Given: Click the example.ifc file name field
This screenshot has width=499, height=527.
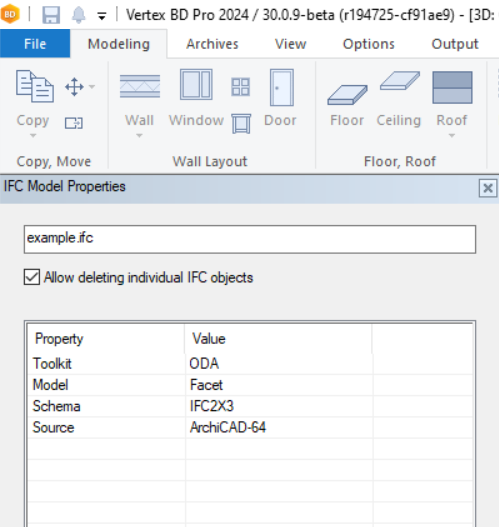Looking at the screenshot, I should pyautogui.click(x=250, y=239).
